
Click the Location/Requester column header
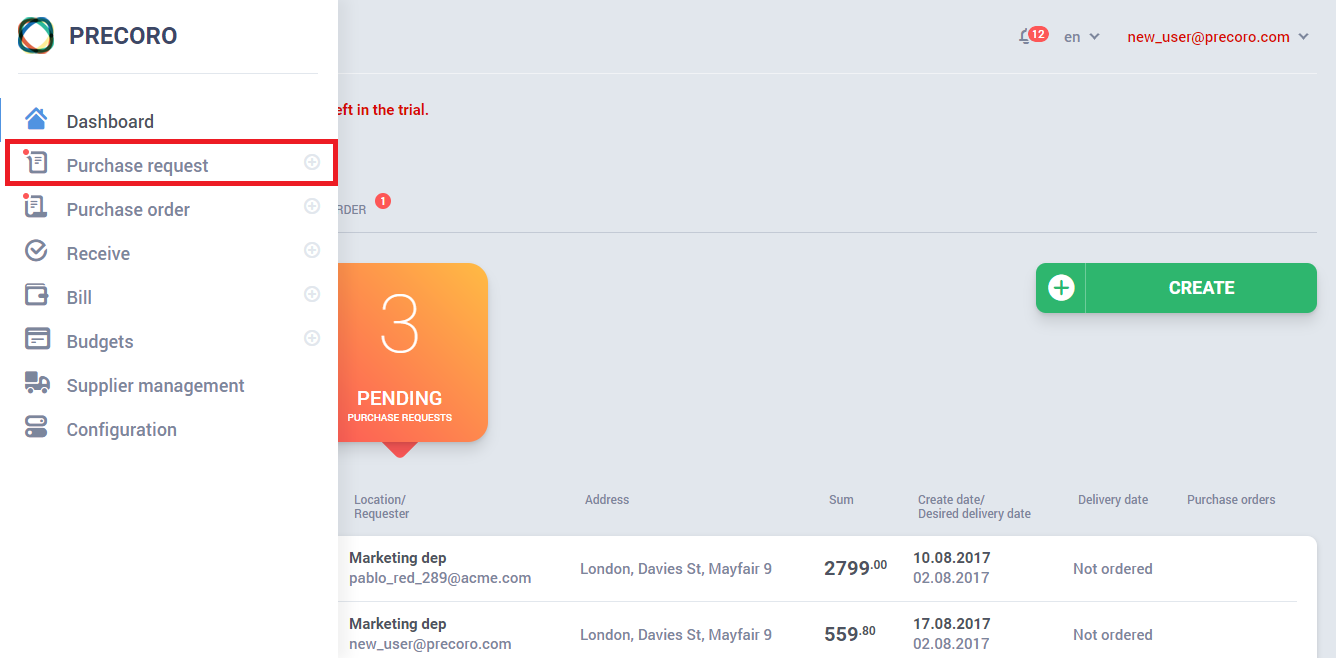click(381, 507)
